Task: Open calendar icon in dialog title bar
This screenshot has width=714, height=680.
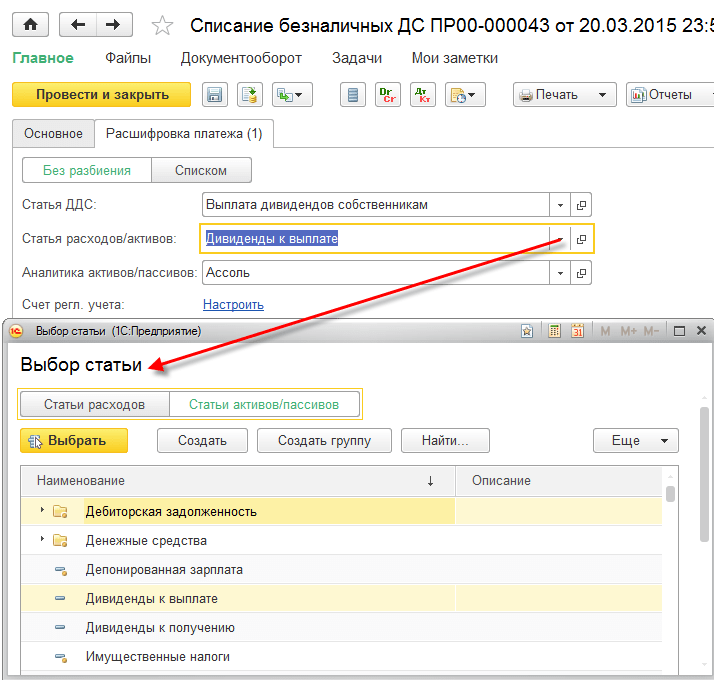Action: coord(577,331)
